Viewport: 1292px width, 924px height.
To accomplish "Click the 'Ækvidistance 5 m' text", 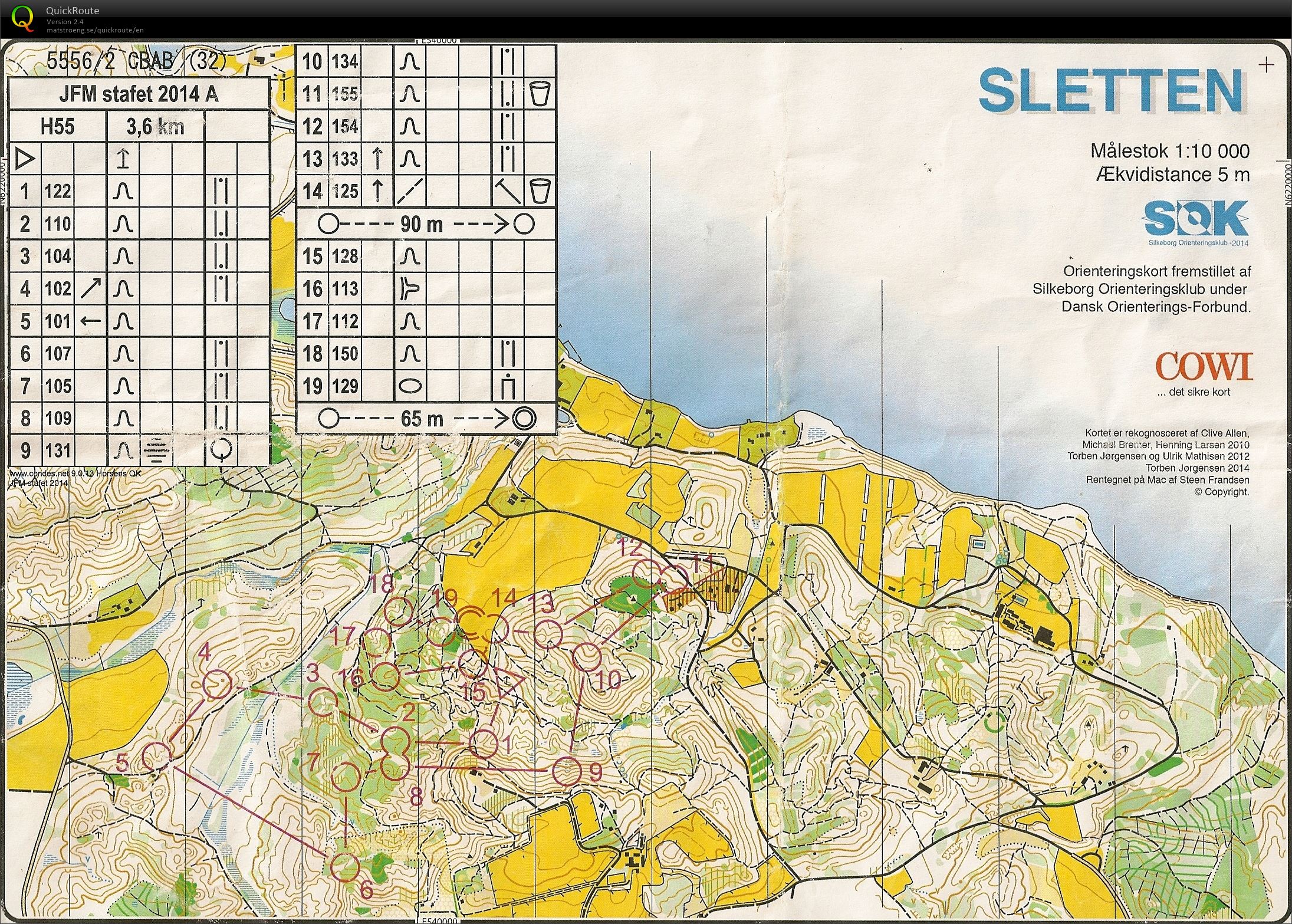I will tap(1173, 175).
